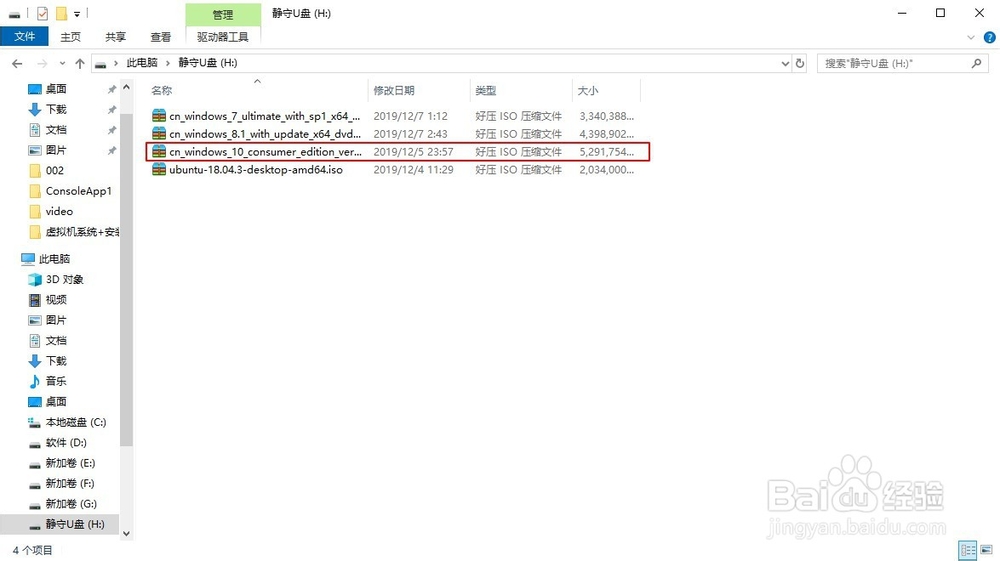
Task: Switch to the 共享 ribbon tab
Action: (115, 37)
